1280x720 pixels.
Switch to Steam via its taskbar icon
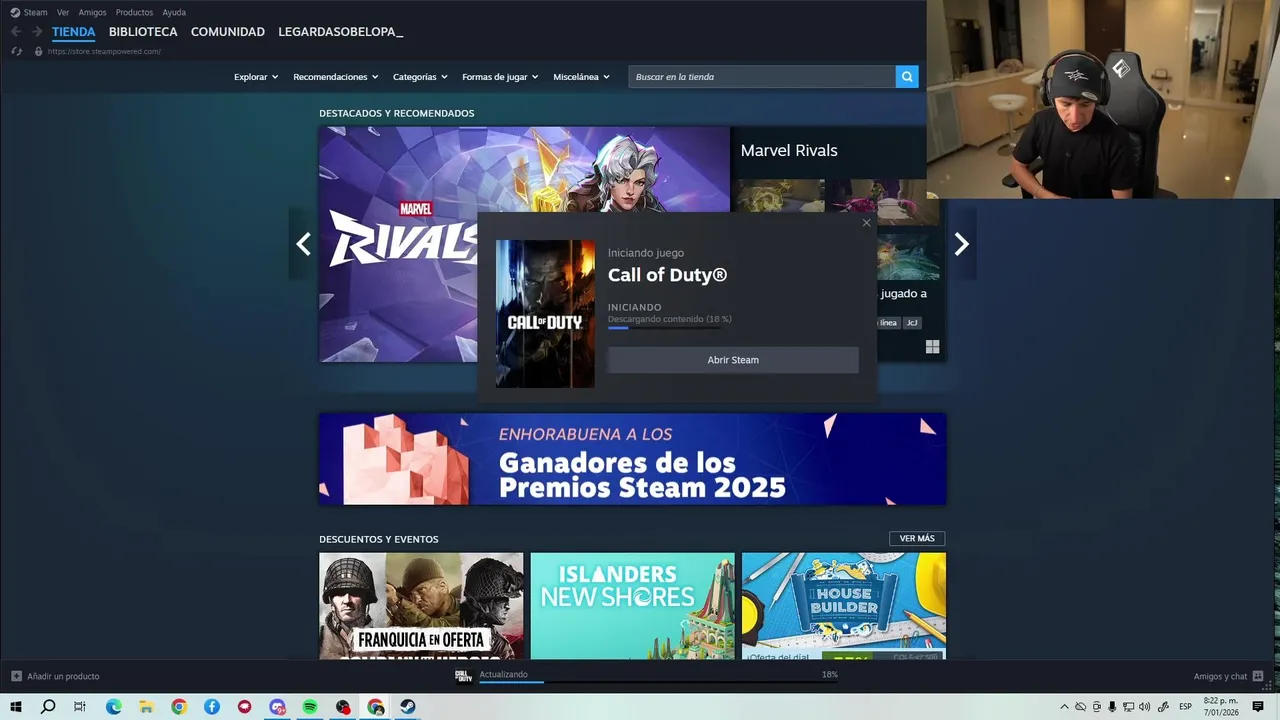408,707
